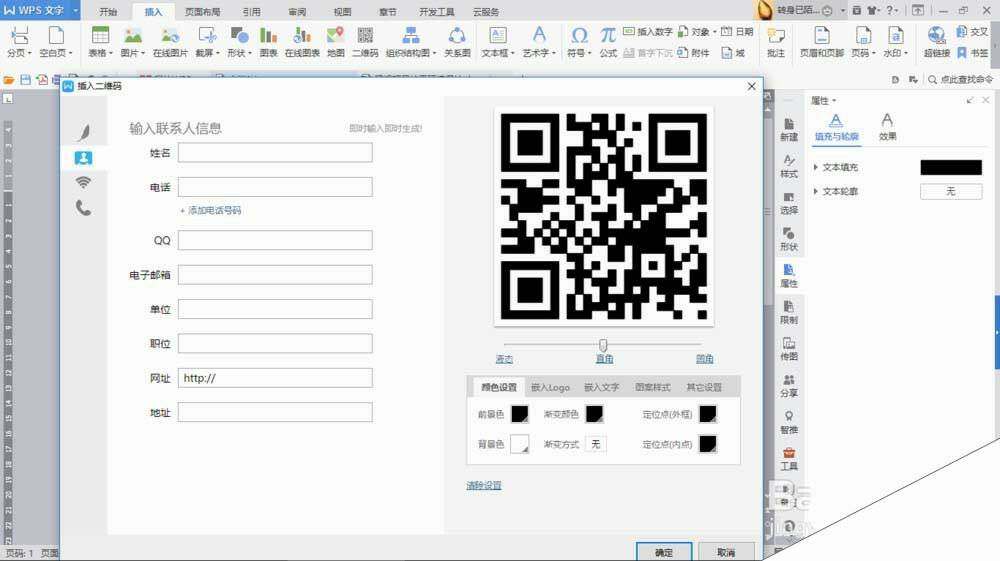Screen dimensions: 1000x561
Task: Select the phone number QR type icon
Action: tap(84, 208)
